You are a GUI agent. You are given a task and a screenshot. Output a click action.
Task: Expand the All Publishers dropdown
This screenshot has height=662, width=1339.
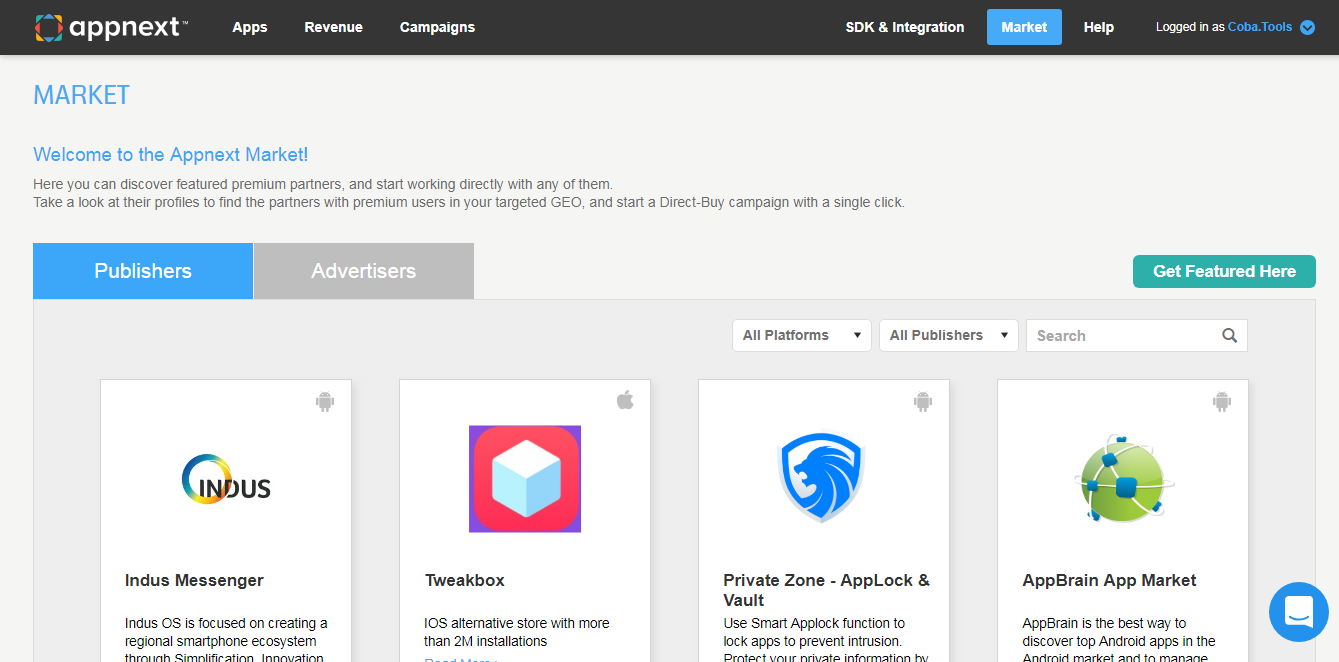(x=948, y=336)
